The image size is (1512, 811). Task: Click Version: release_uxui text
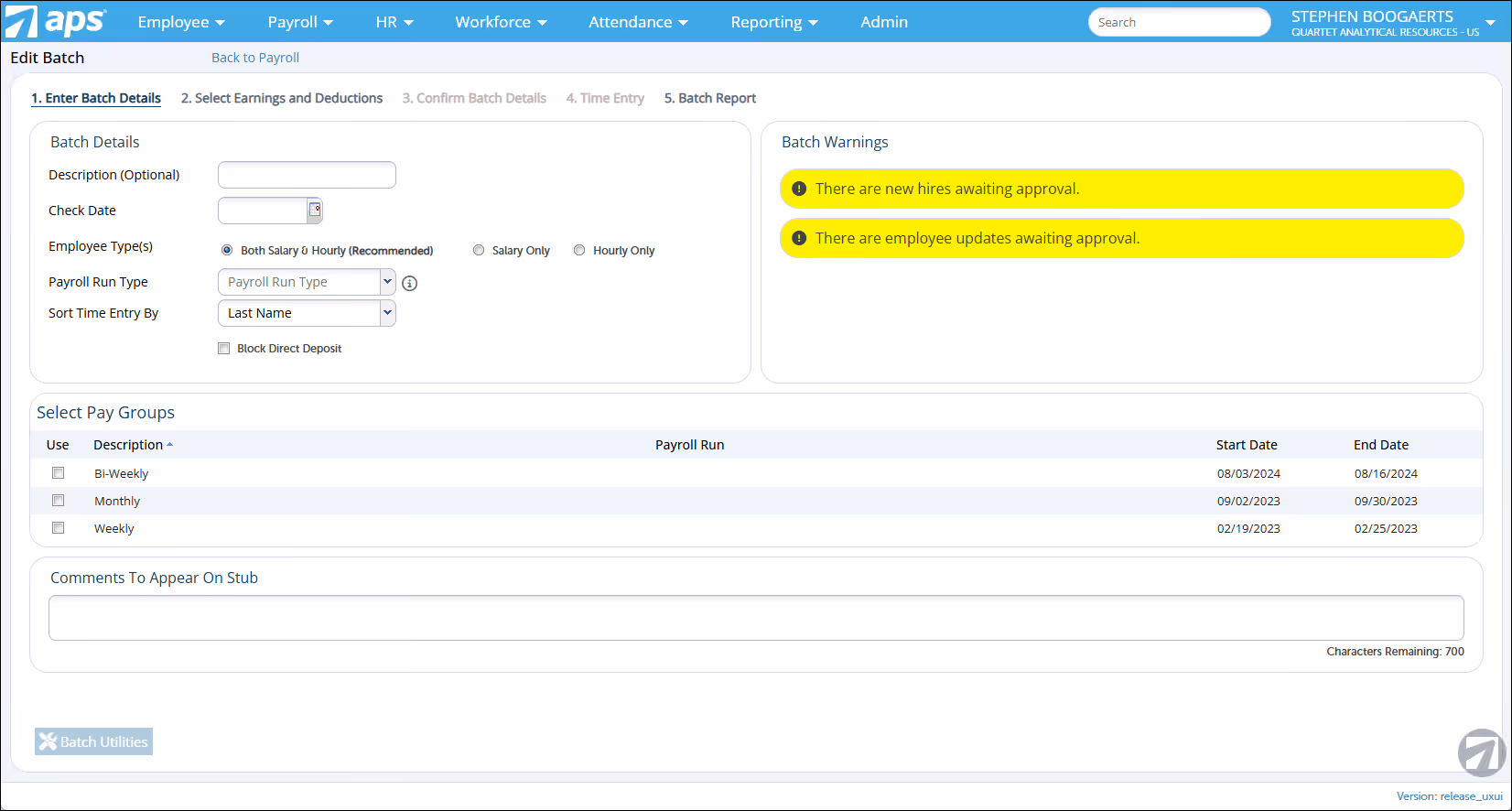pos(1450,796)
